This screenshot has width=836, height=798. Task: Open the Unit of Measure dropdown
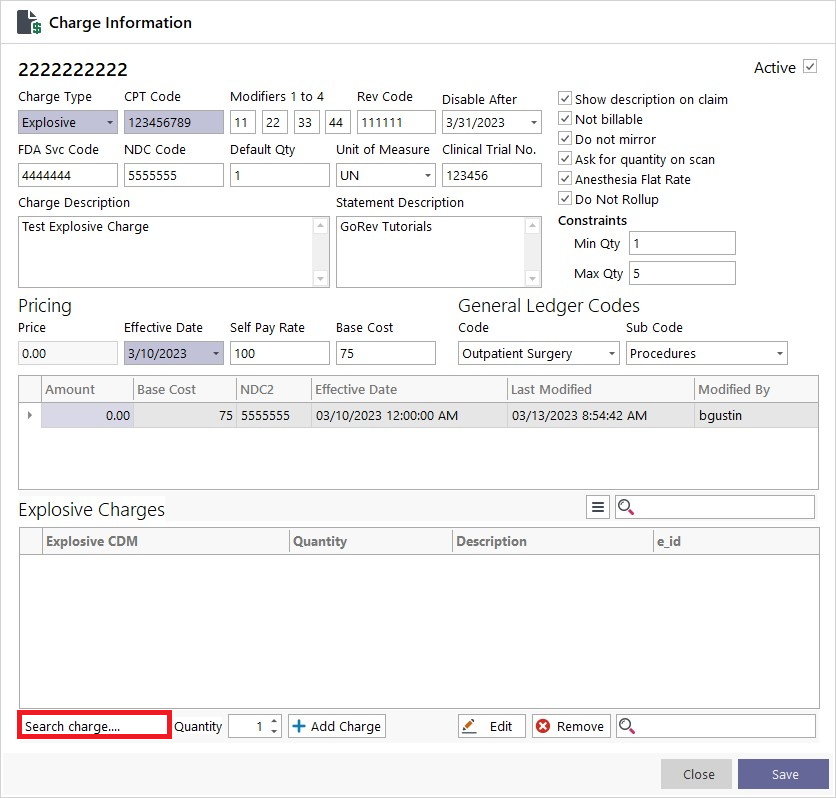pos(428,175)
